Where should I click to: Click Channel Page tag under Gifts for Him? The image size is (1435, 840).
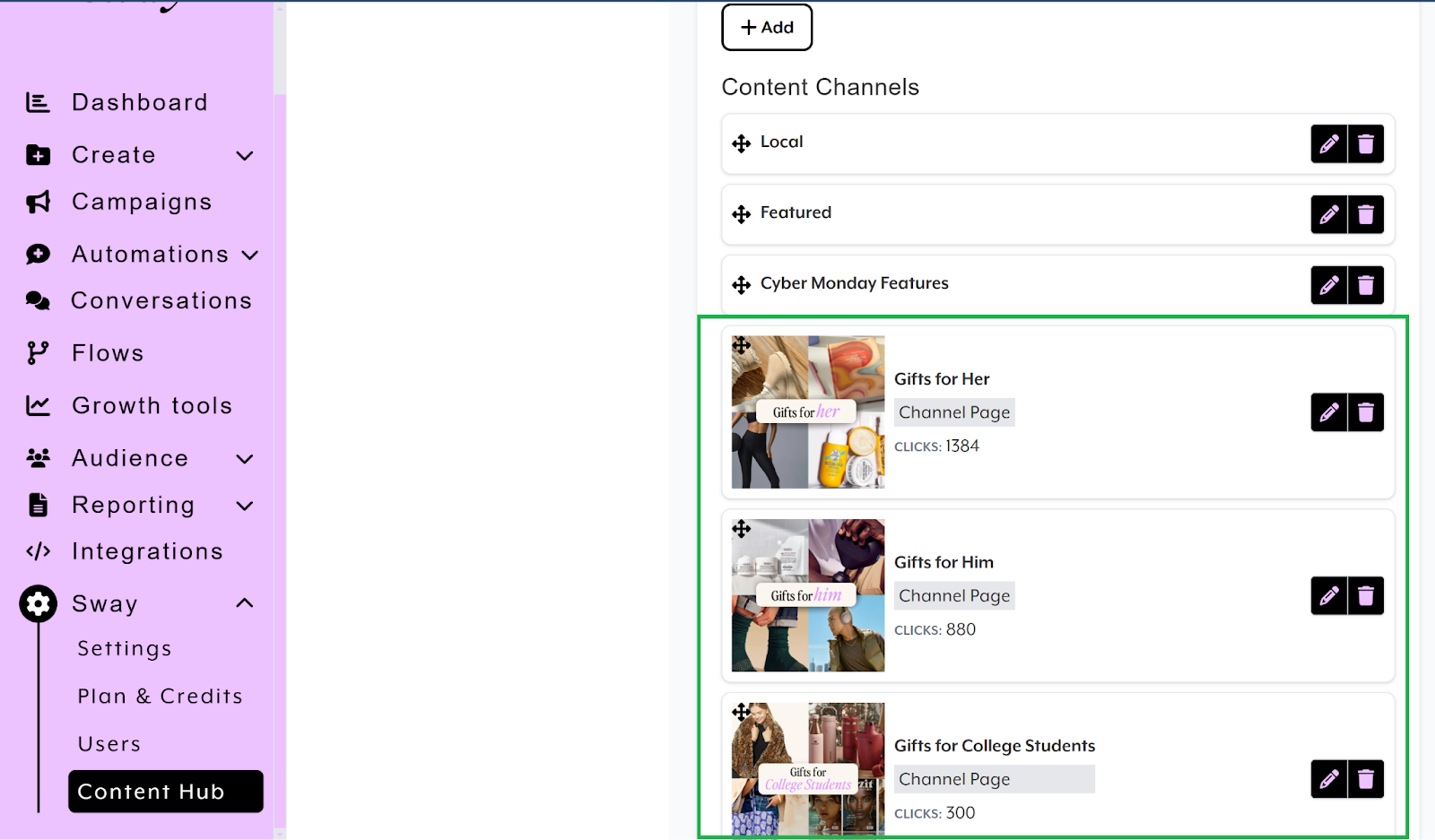click(954, 595)
